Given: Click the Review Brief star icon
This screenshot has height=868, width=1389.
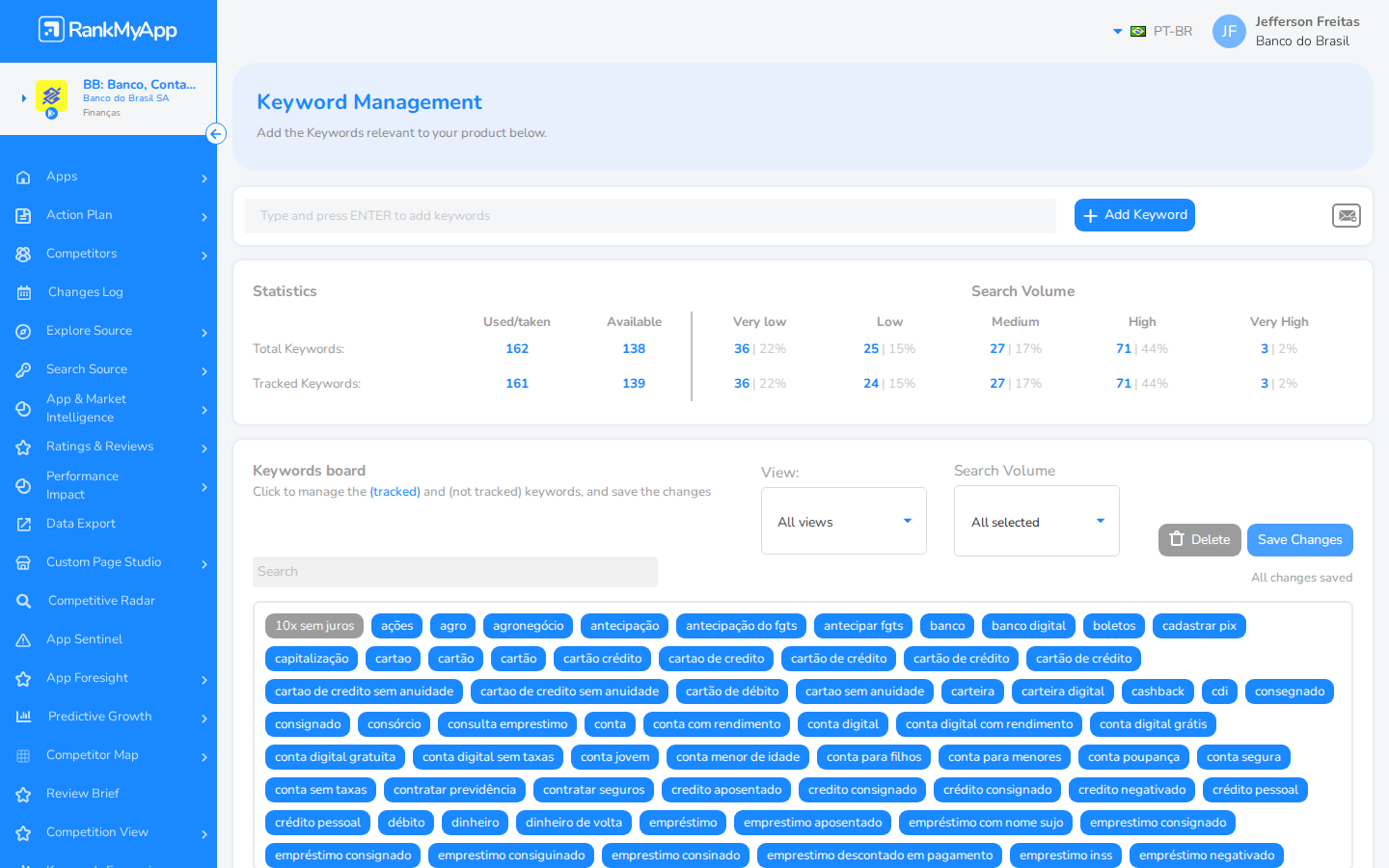Looking at the screenshot, I should 23,795.
